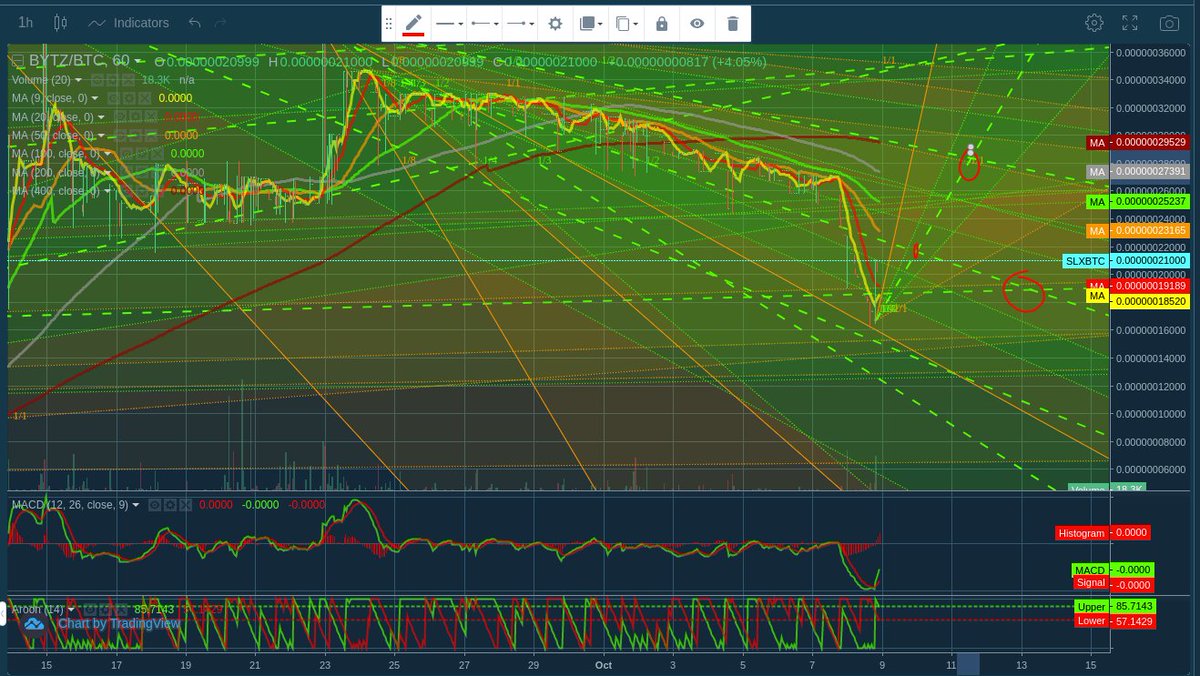
Task: Hide the MA 50 indicator
Action: (119, 135)
